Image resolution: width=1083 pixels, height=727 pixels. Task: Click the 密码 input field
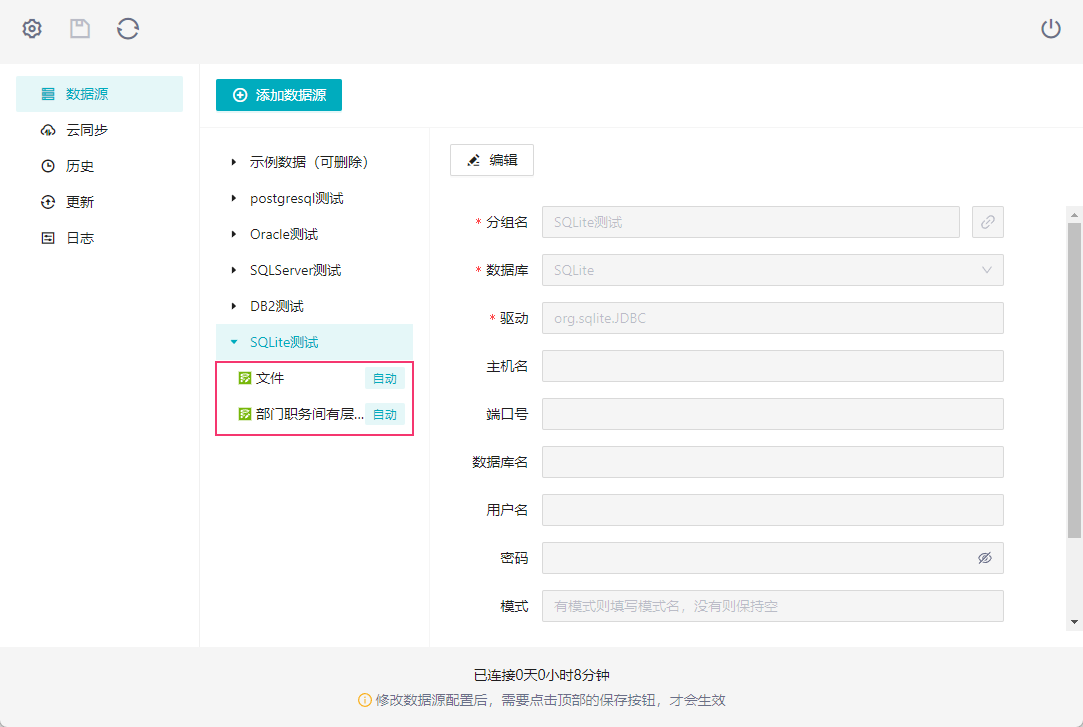pyautogui.click(x=772, y=558)
